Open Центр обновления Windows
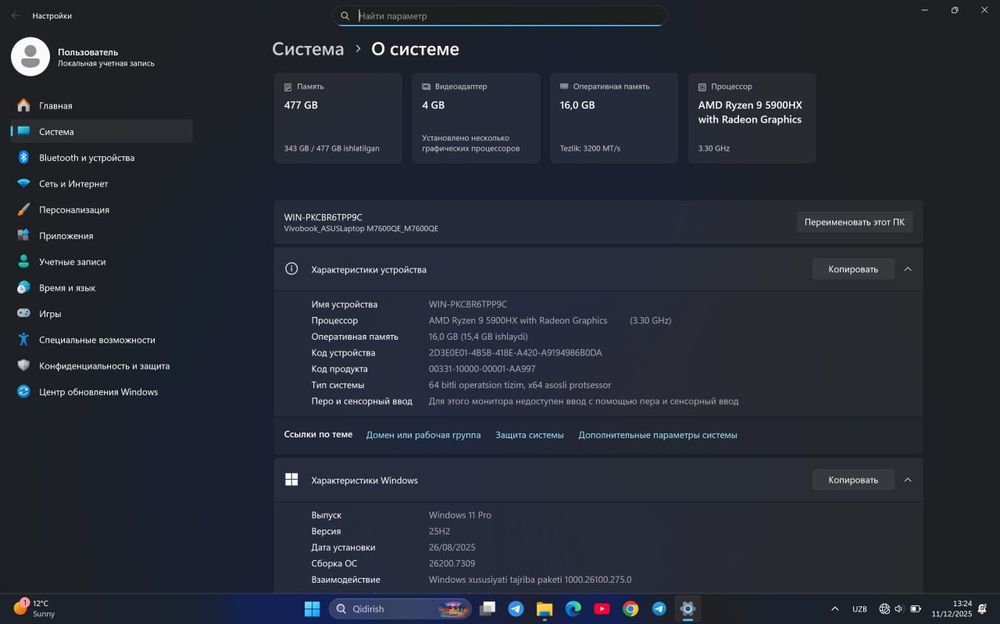The width and height of the screenshot is (1000, 624). (x=102, y=392)
